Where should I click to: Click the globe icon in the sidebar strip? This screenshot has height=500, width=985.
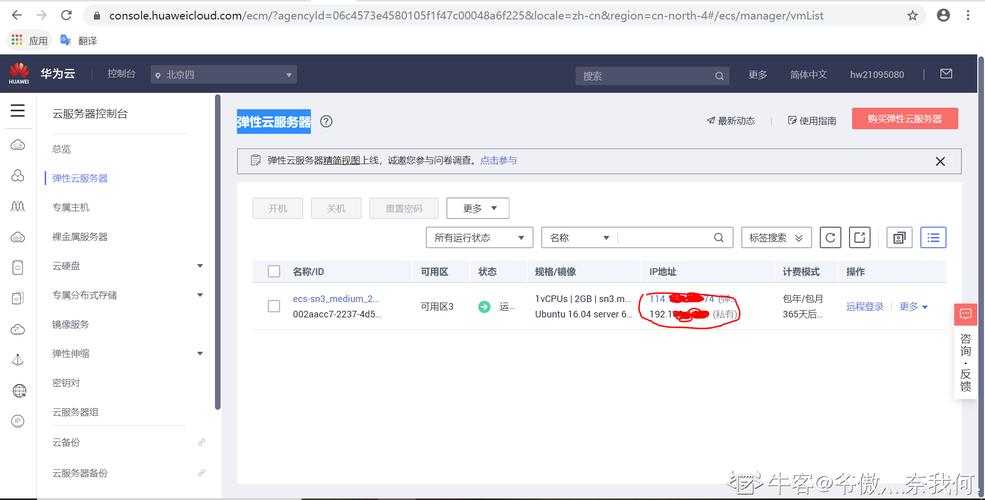click(x=19, y=391)
